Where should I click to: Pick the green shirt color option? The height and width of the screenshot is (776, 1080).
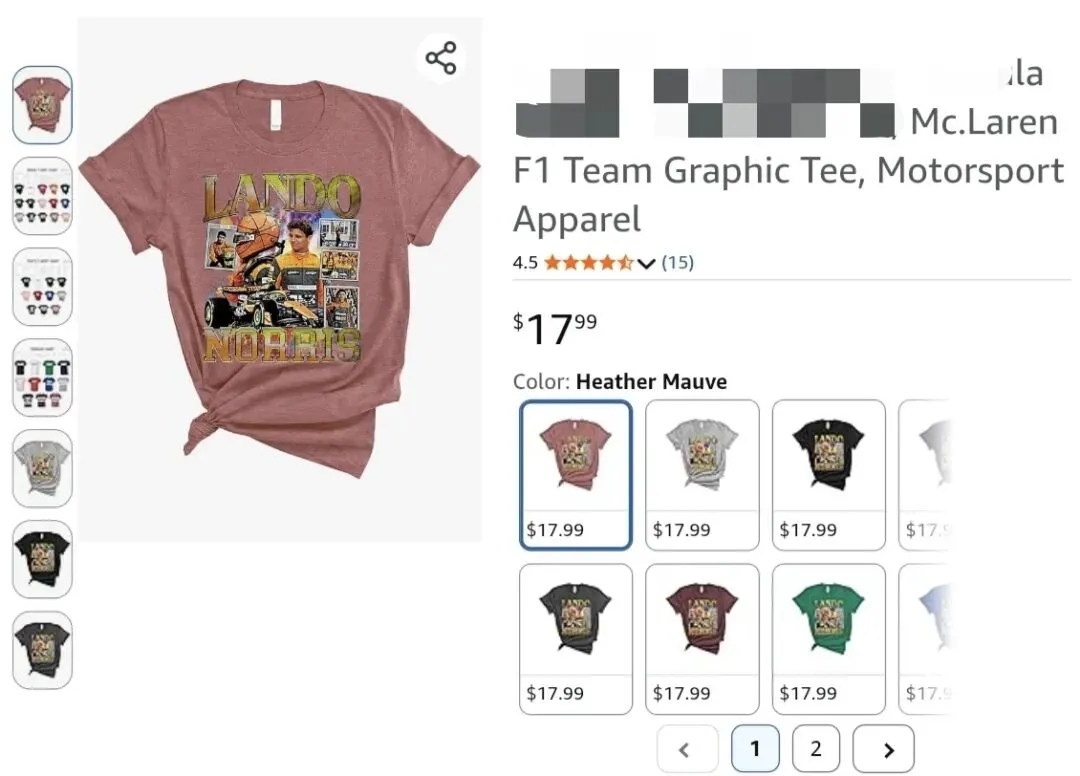(x=829, y=639)
